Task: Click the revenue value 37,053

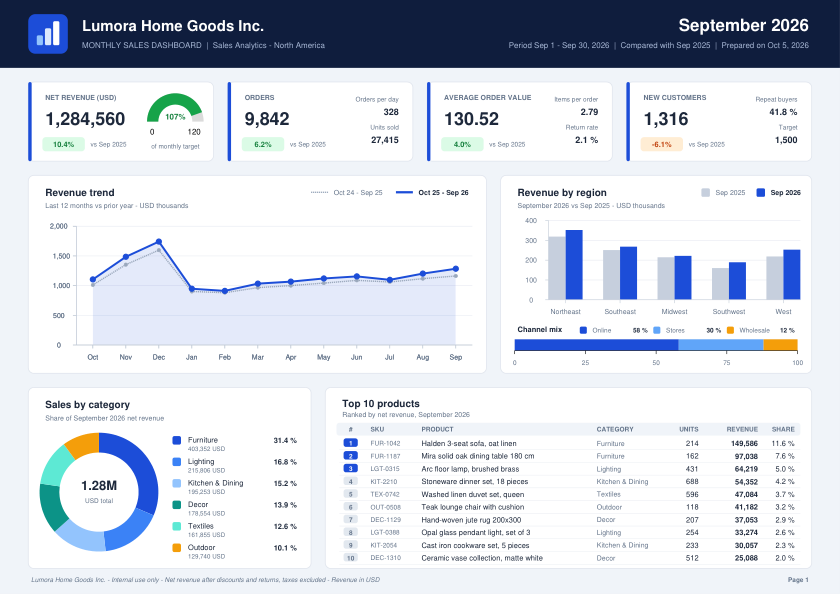Action: click(x=746, y=520)
